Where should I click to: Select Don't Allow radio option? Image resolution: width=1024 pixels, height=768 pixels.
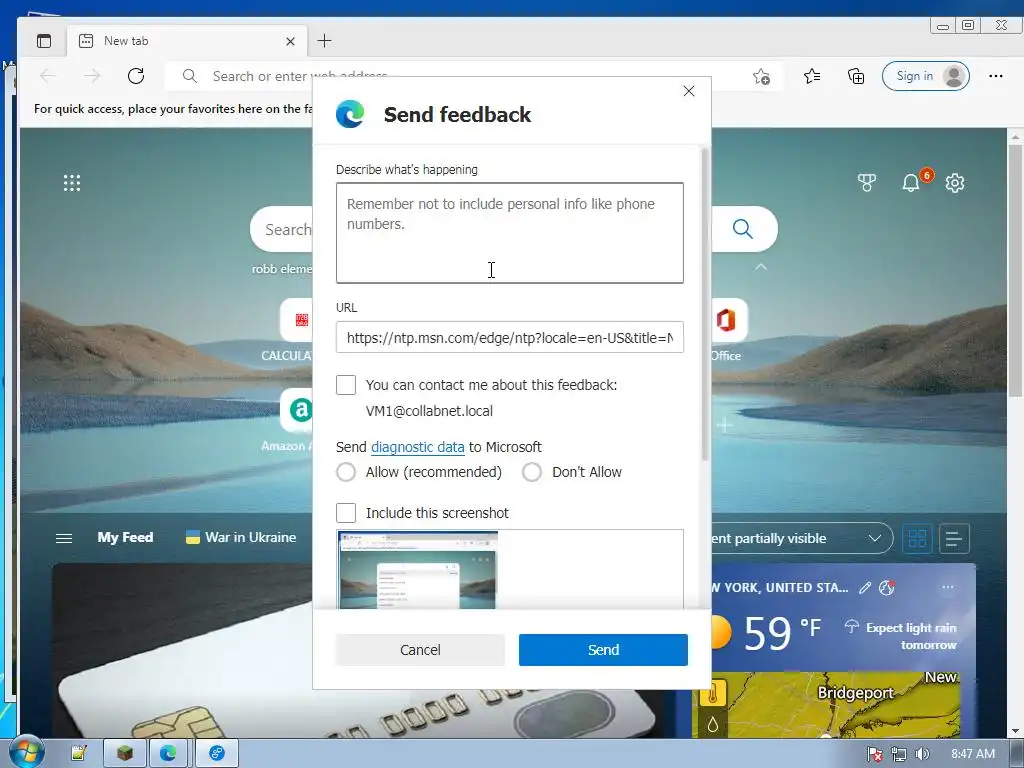click(x=532, y=472)
